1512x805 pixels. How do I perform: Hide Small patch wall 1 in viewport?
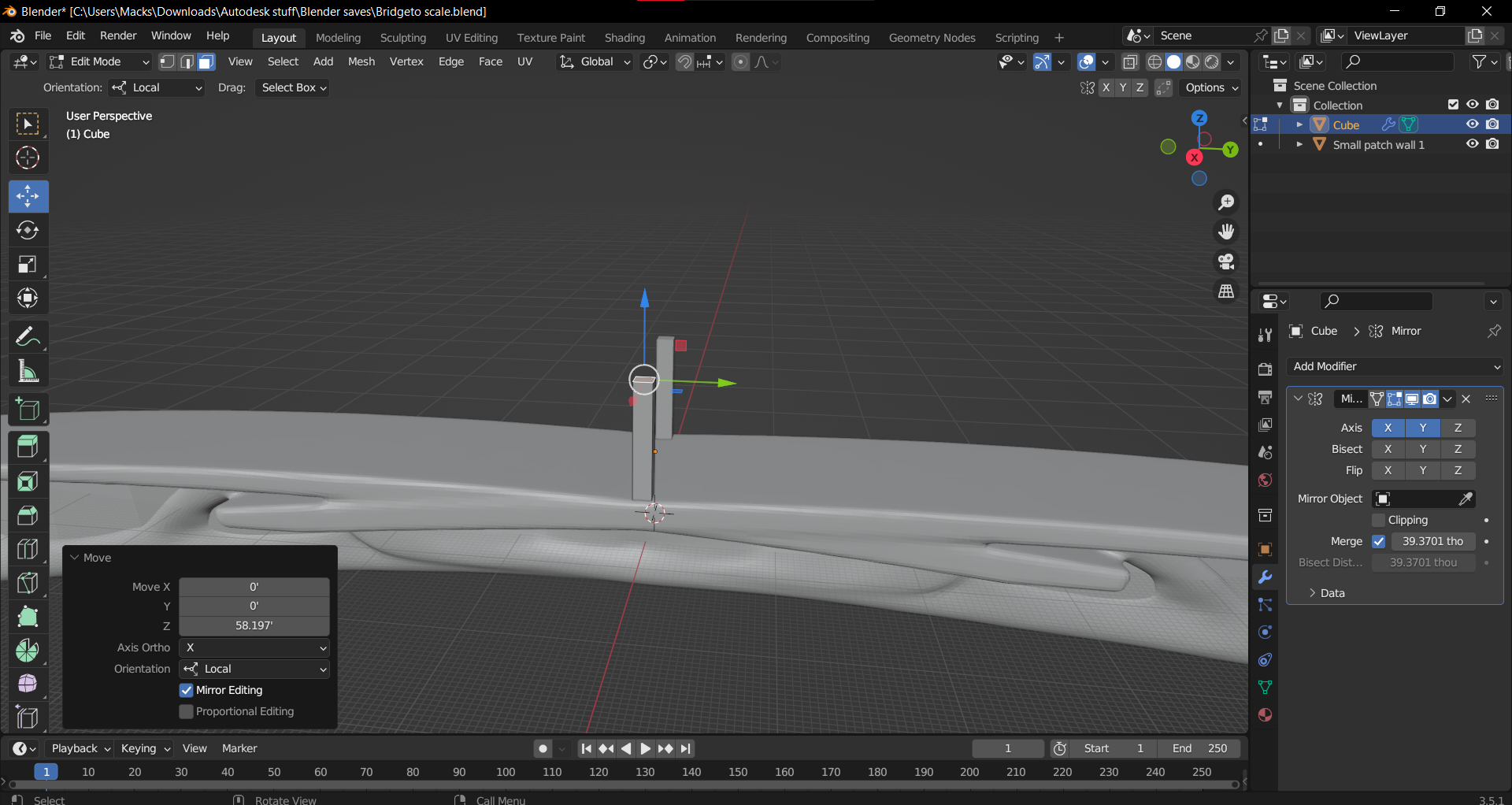click(x=1472, y=144)
